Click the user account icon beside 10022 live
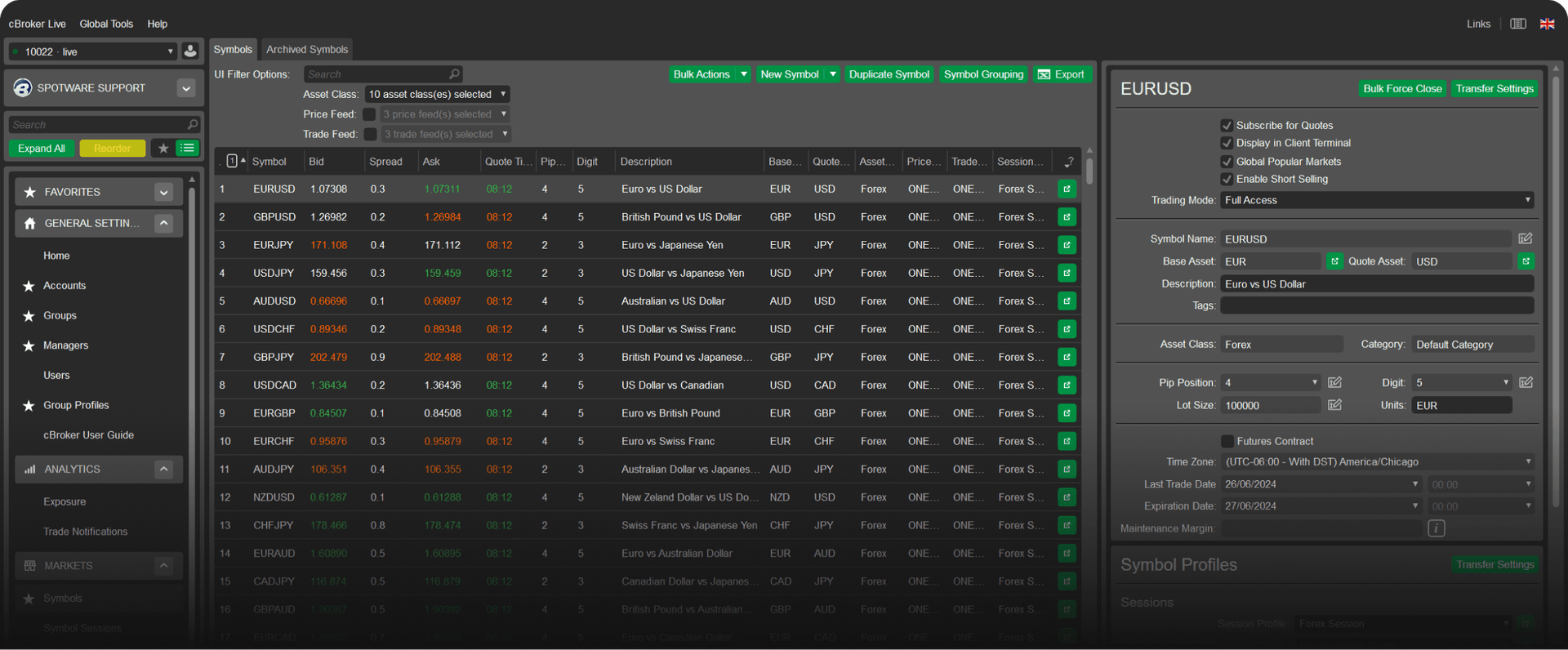Screen dimensions: 1568x650 [x=190, y=51]
